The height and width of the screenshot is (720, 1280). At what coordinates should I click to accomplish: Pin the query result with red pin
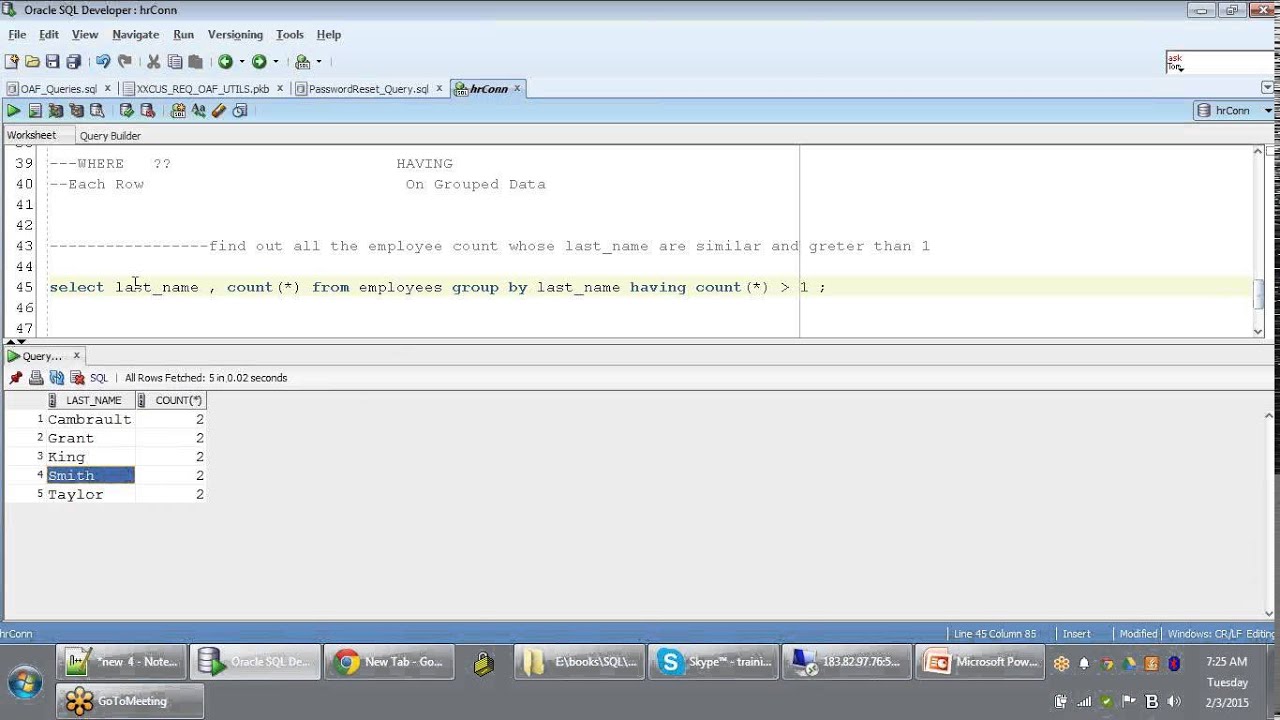coord(15,378)
